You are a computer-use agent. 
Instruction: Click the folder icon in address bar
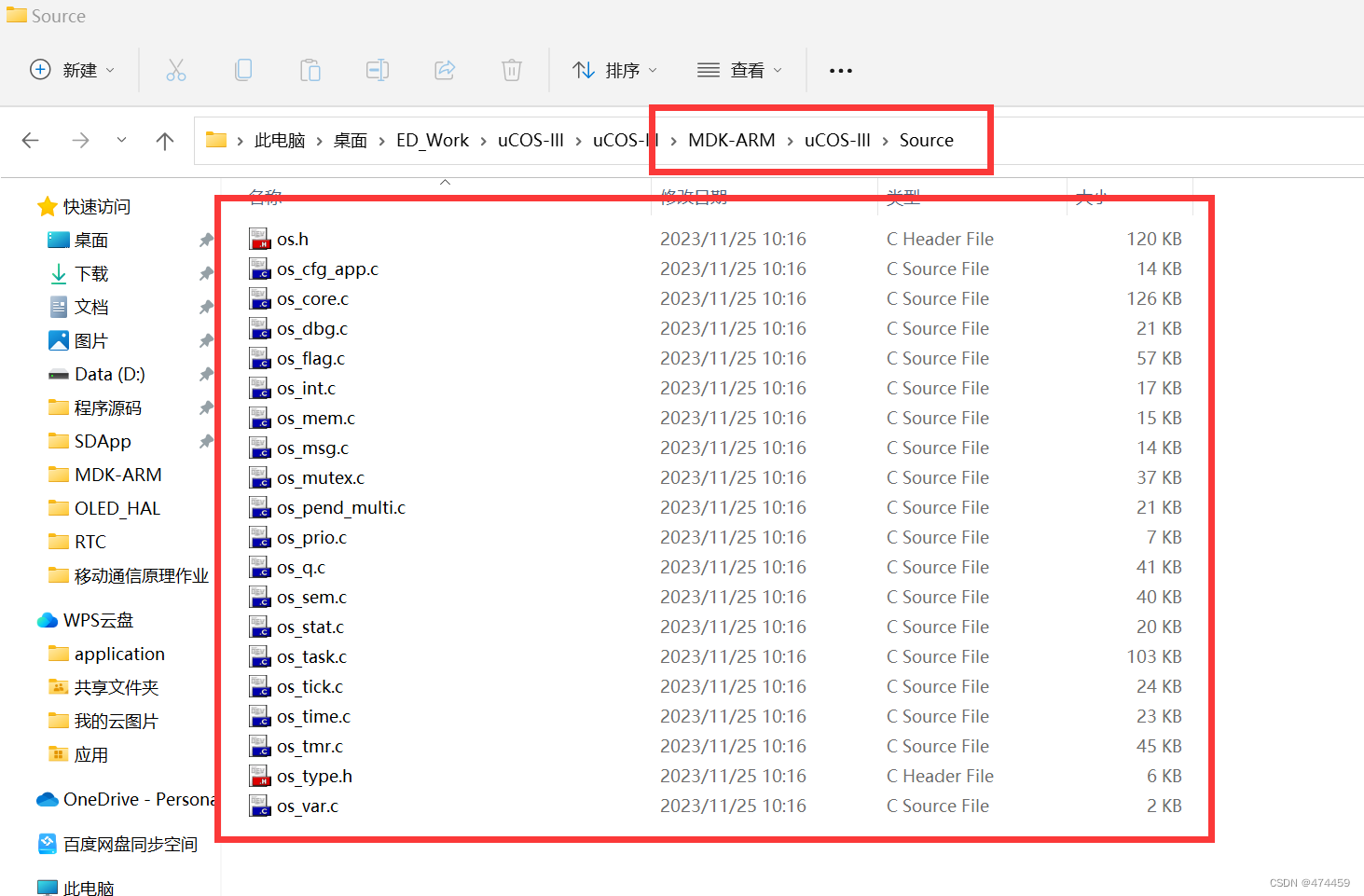click(216, 140)
